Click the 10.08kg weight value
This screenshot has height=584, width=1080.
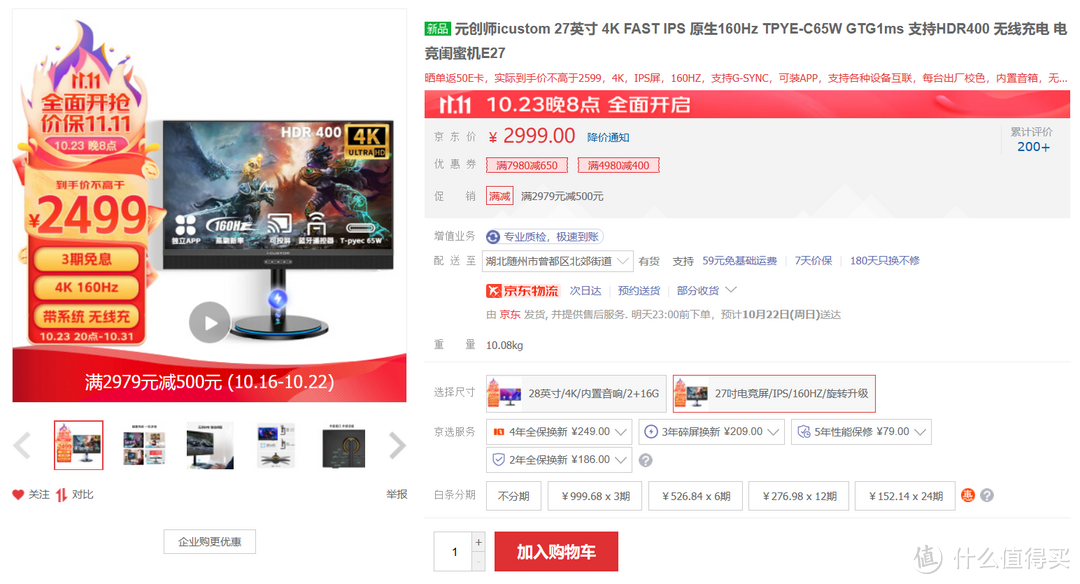505,345
